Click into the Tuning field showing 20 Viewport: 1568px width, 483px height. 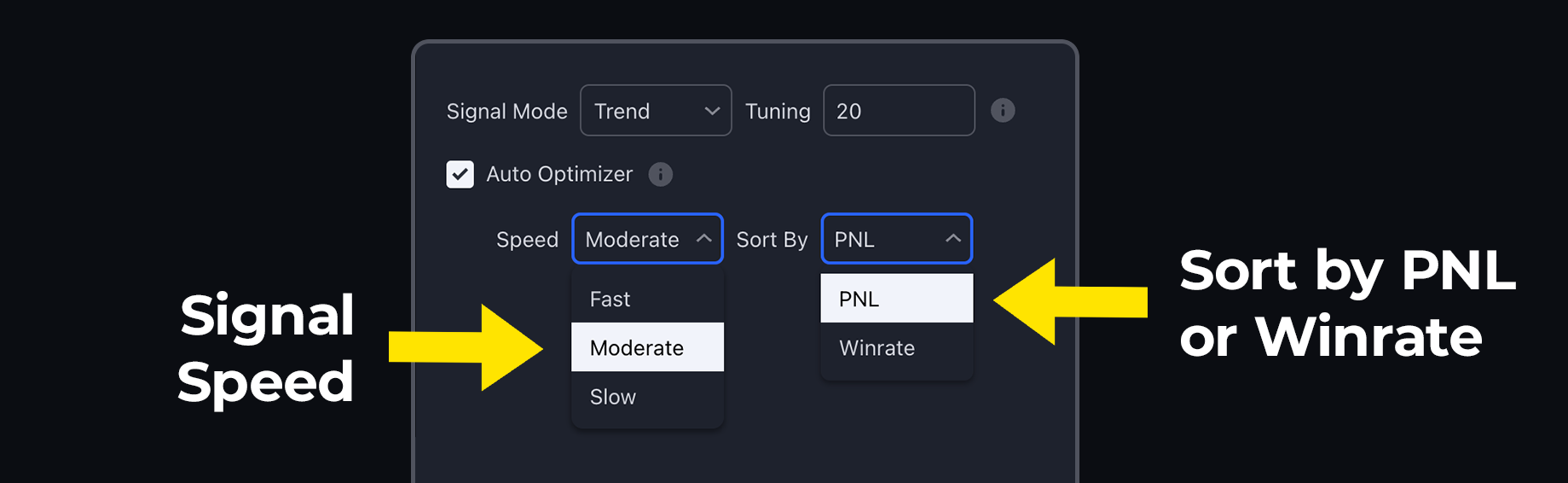(899, 110)
